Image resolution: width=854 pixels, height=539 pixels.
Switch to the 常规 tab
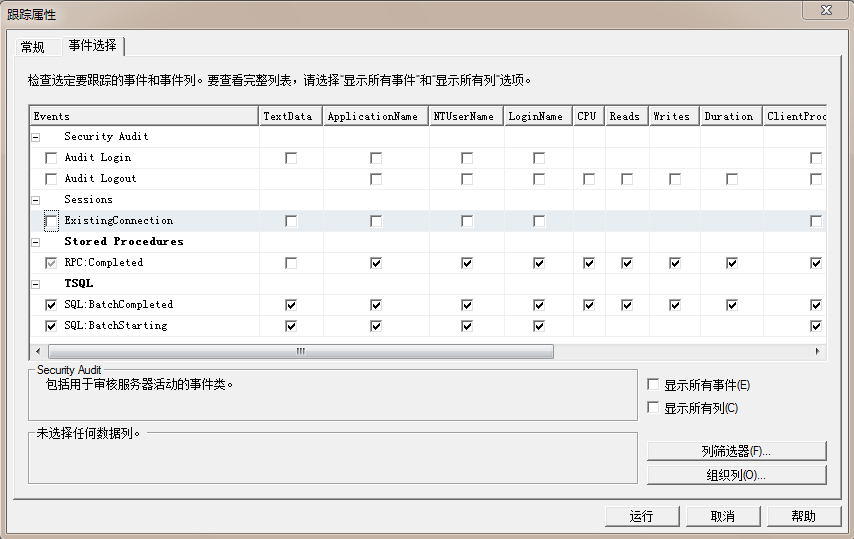click(33, 47)
